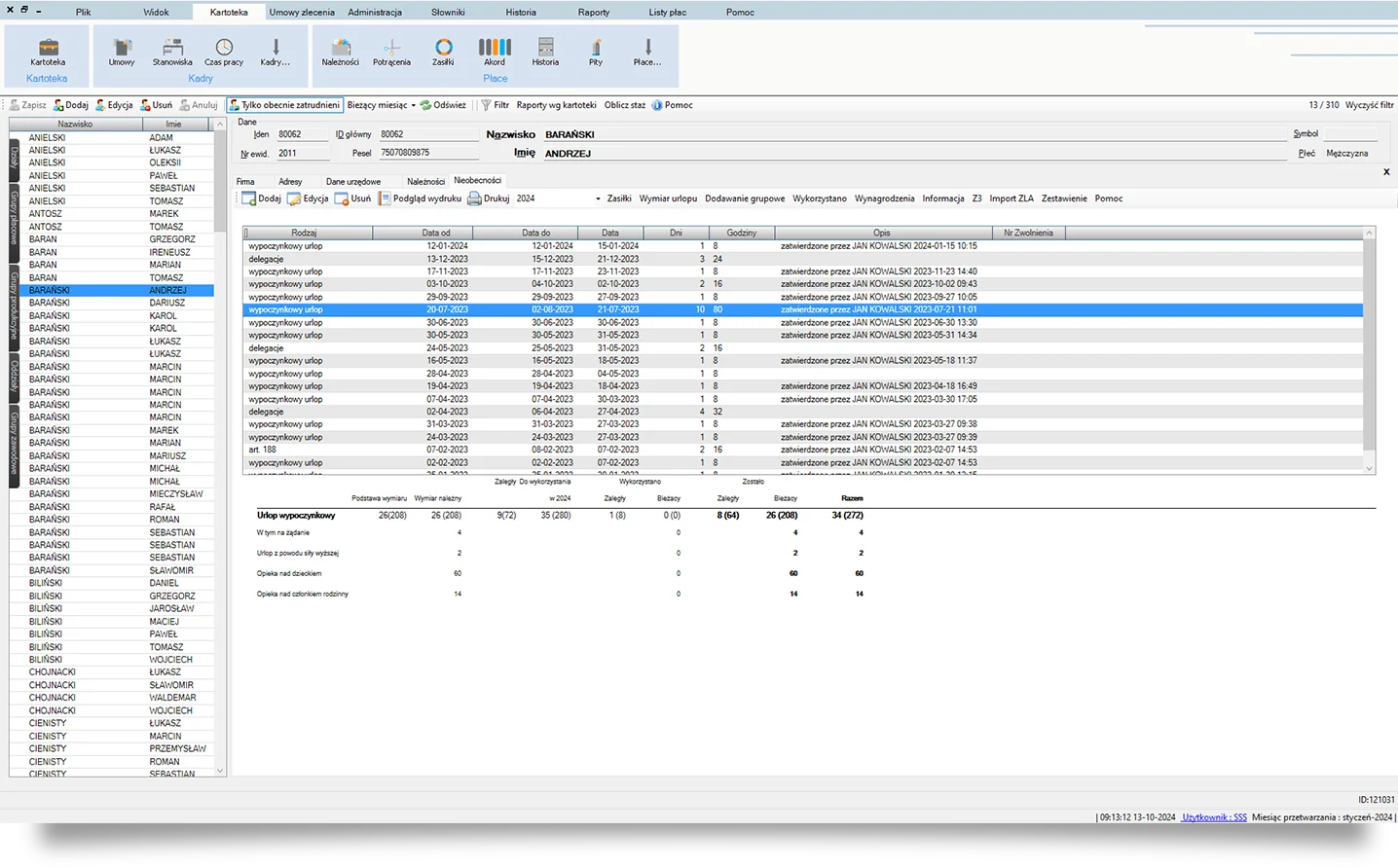Open the Raporty menu

point(594,13)
